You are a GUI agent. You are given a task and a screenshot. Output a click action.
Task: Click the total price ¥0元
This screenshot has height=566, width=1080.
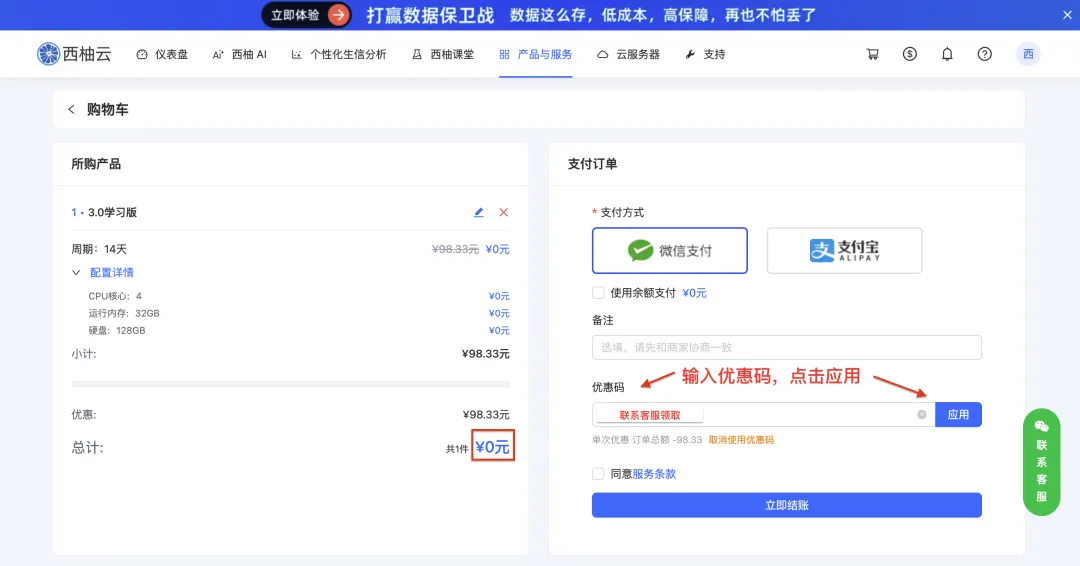coord(492,447)
